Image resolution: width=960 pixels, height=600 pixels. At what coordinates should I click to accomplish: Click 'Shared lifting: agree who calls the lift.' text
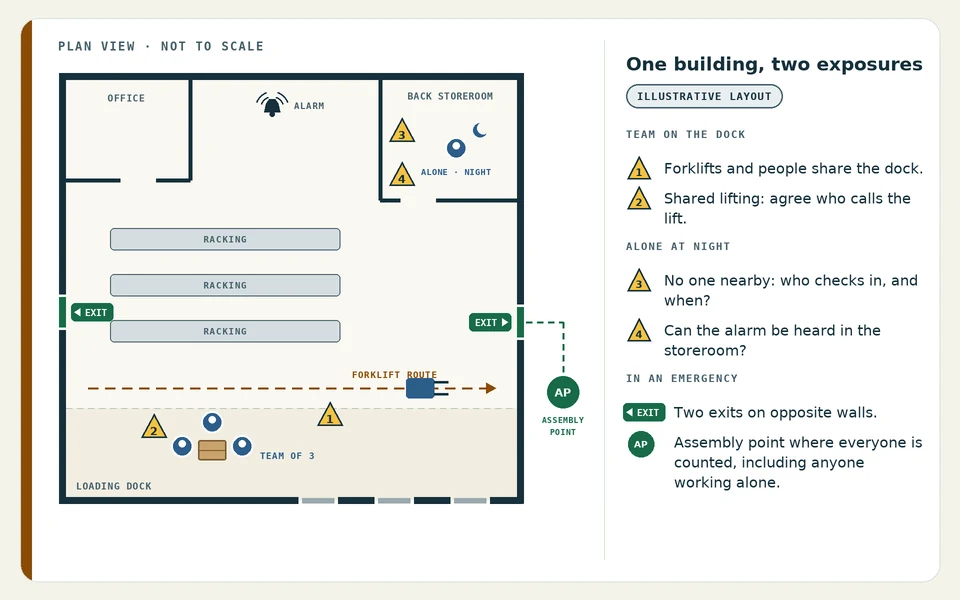tap(787, 208)
